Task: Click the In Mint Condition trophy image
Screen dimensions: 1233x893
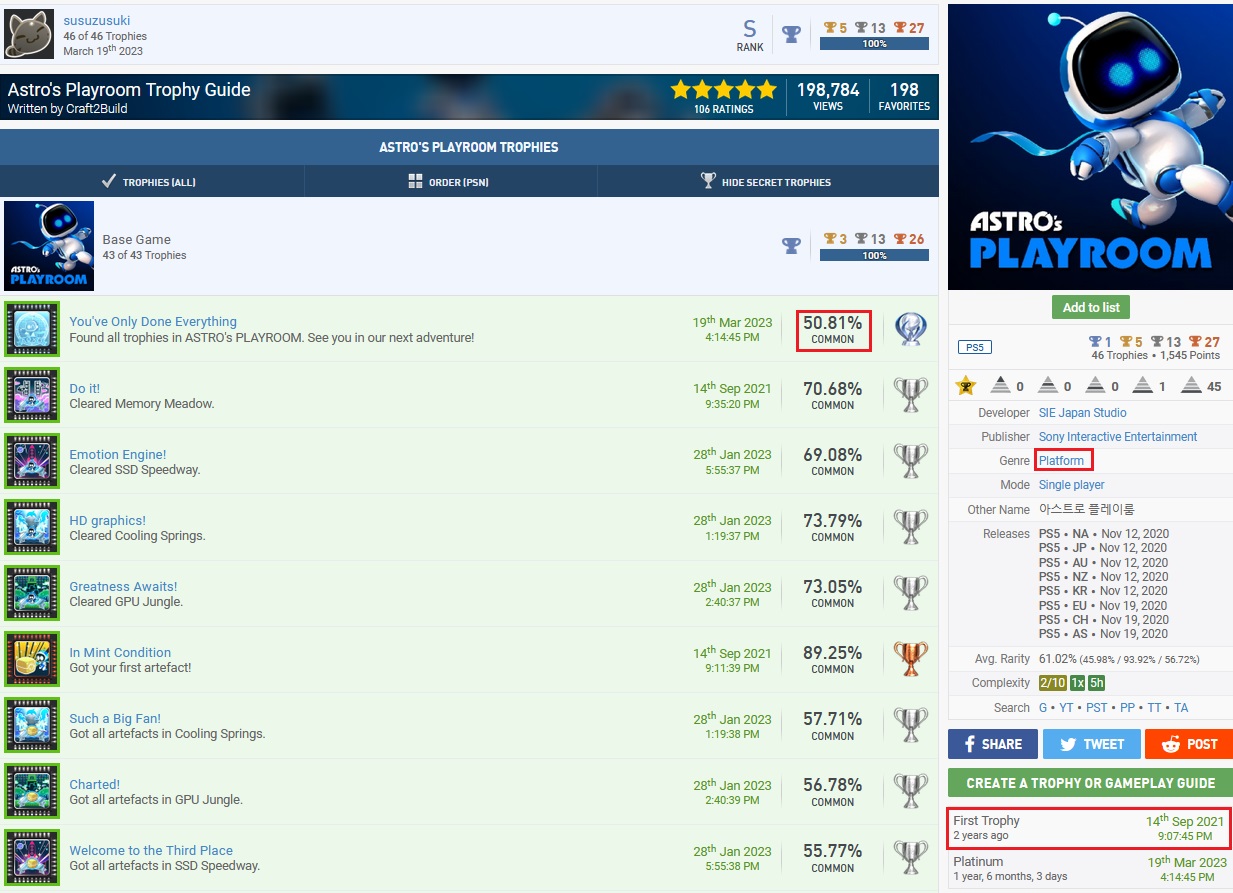Action: point(32,660)
